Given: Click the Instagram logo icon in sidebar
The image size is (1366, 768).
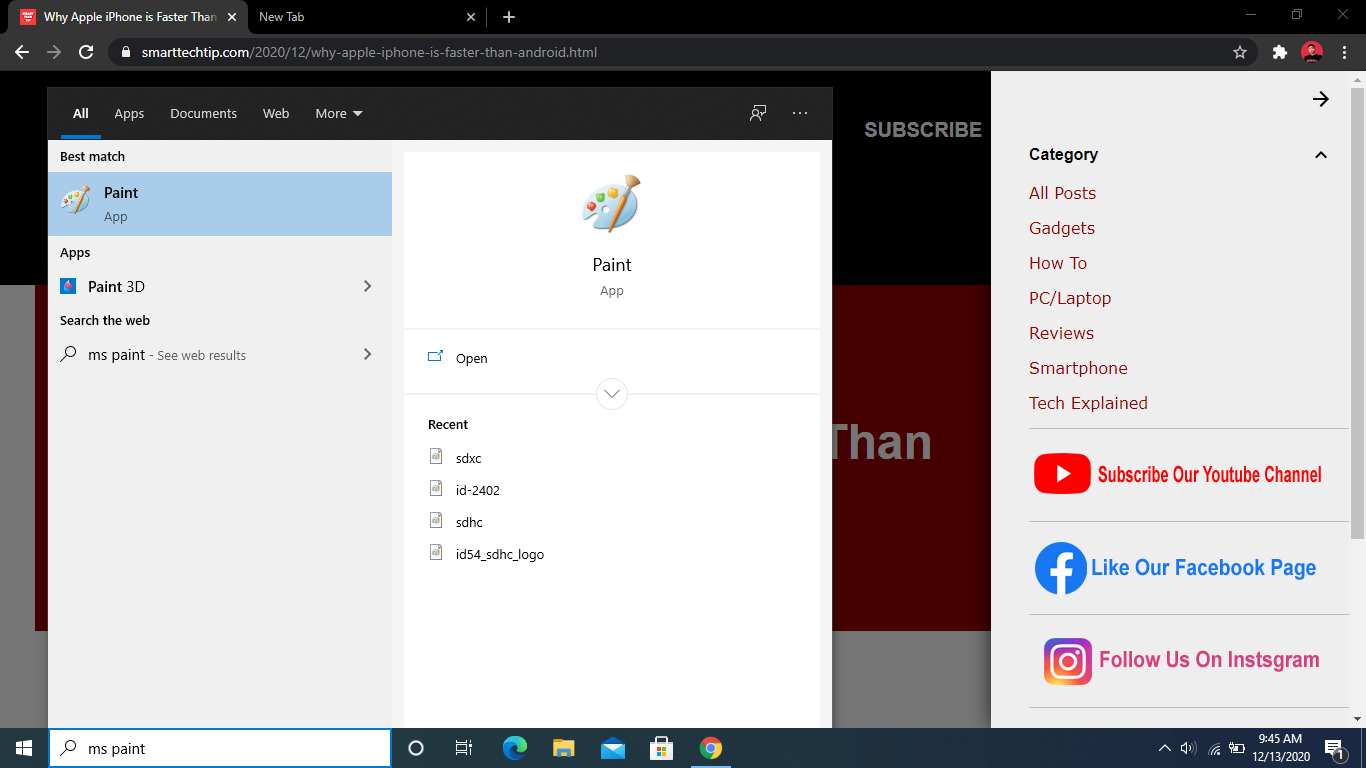Looking at the screenshot, I should tap(1068, 661).
